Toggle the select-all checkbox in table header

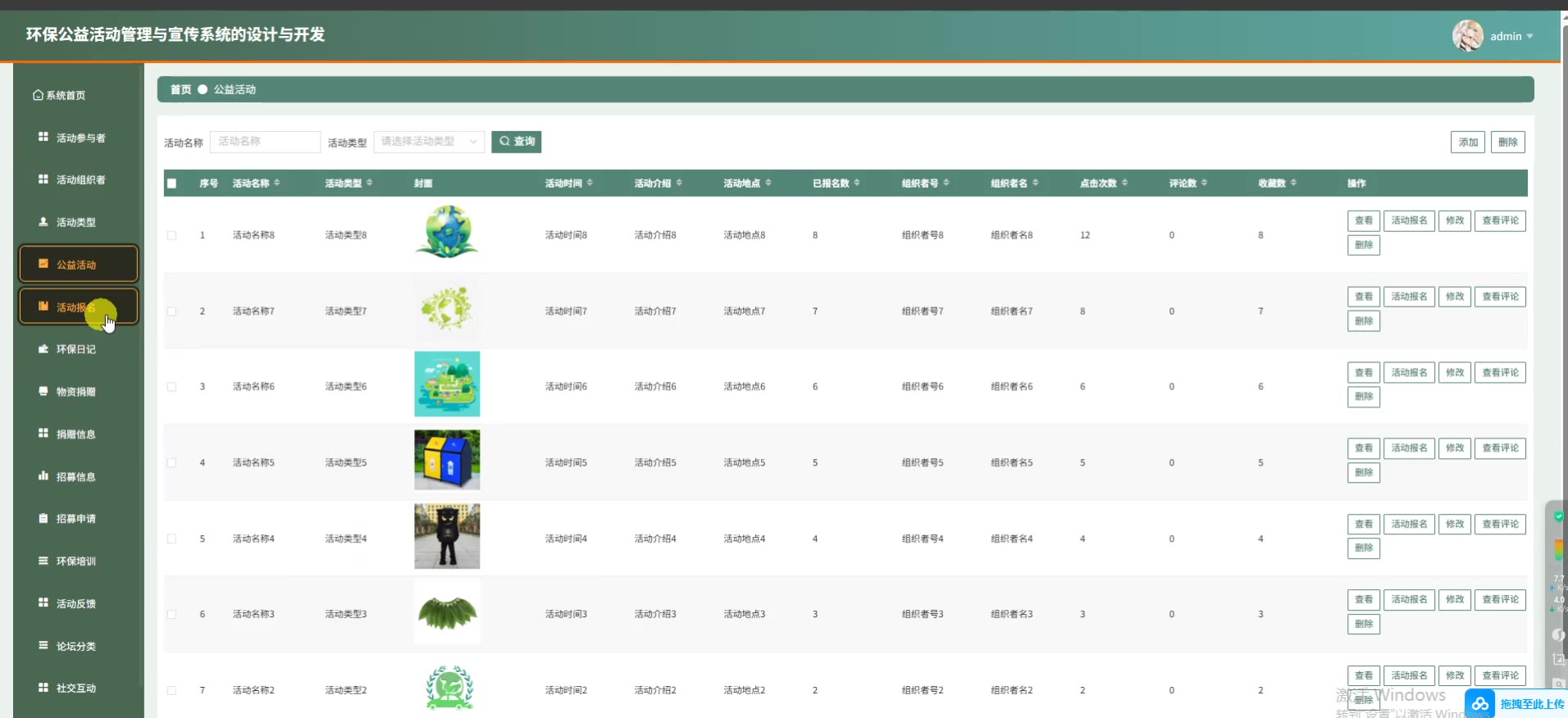[172, 184]
